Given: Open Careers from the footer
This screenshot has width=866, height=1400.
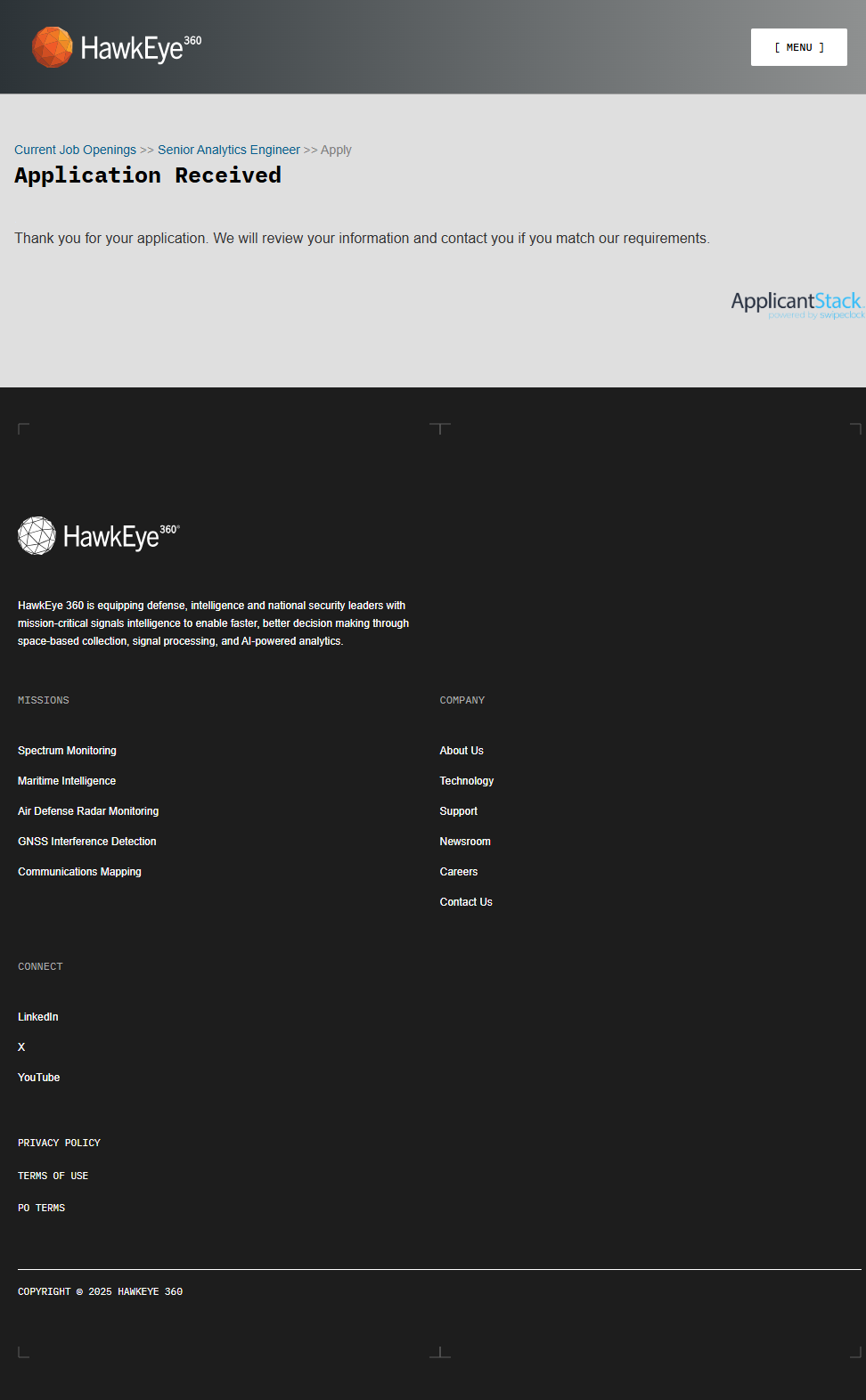Looking at the screenshot, I should [x=459, y=872].
